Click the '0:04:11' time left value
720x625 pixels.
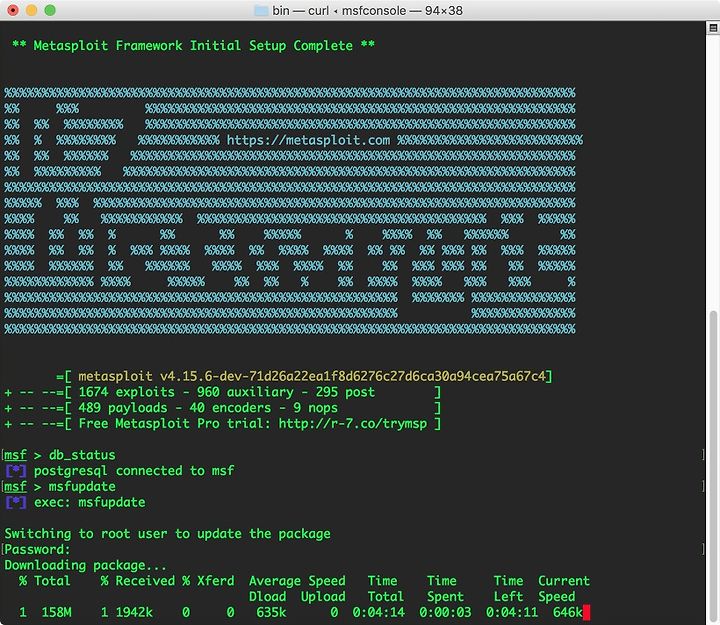[x=512, y=612]
